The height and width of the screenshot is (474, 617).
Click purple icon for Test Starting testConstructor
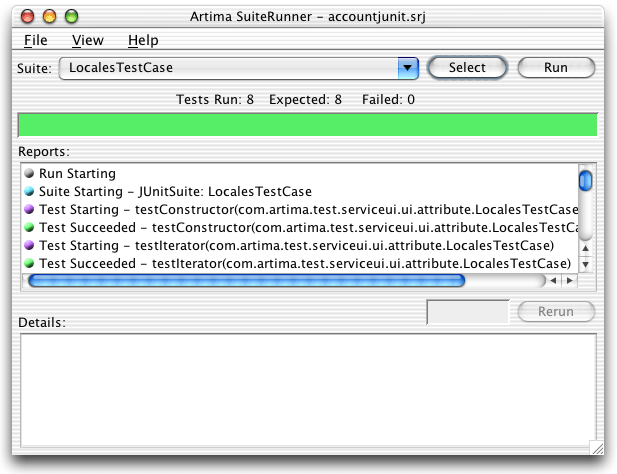pos(29,209)
